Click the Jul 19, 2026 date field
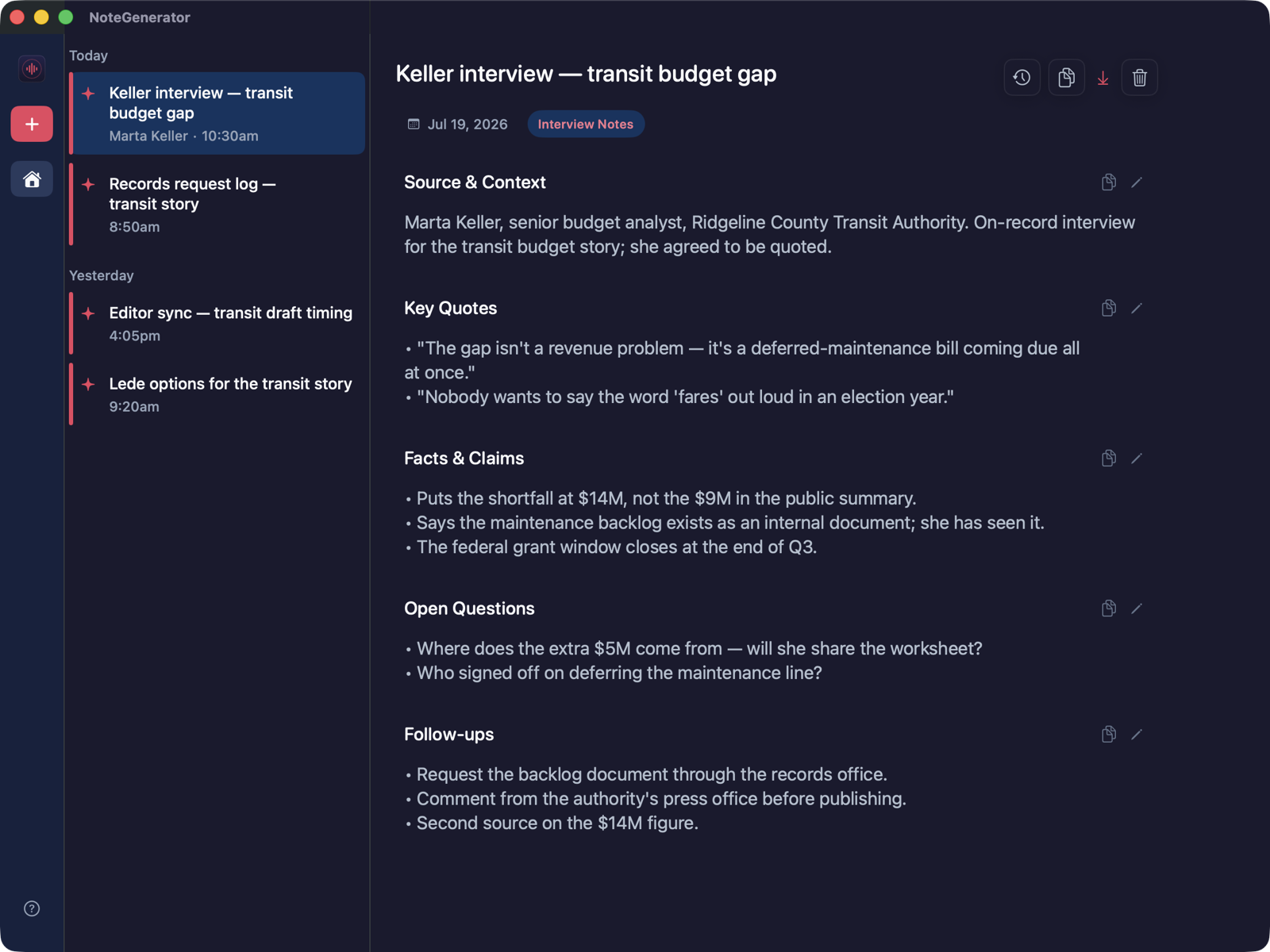This screenshot has height=952, width=1270. pyautogui.click(x=458, y=124)
